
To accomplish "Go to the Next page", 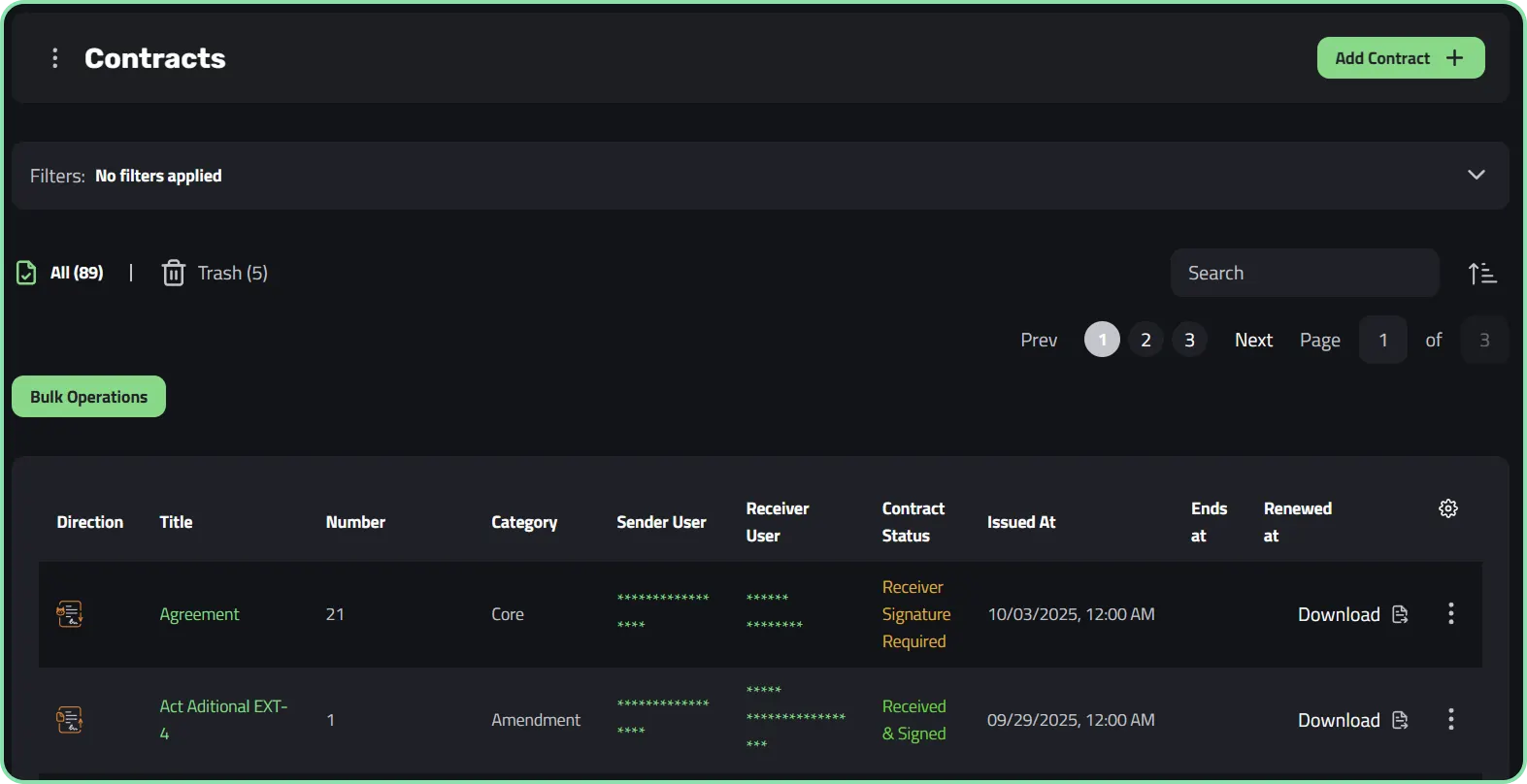I will [1253, 340].
